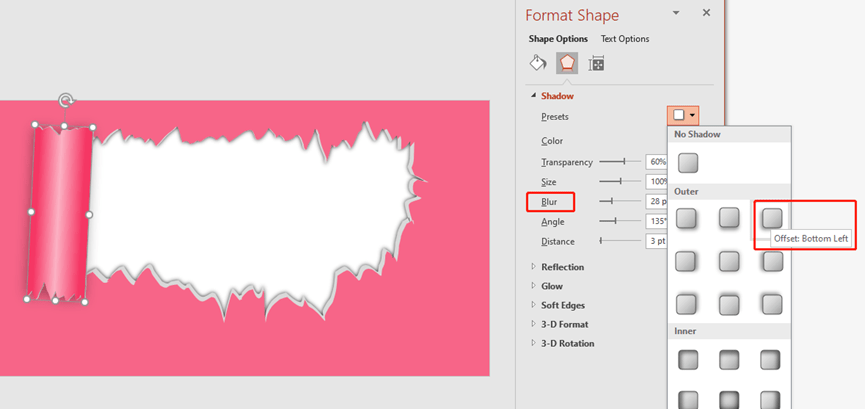The image size is (865, 409).
Task: Click the Distance value field showing 3 pt
Action: [x=656, y=241]
